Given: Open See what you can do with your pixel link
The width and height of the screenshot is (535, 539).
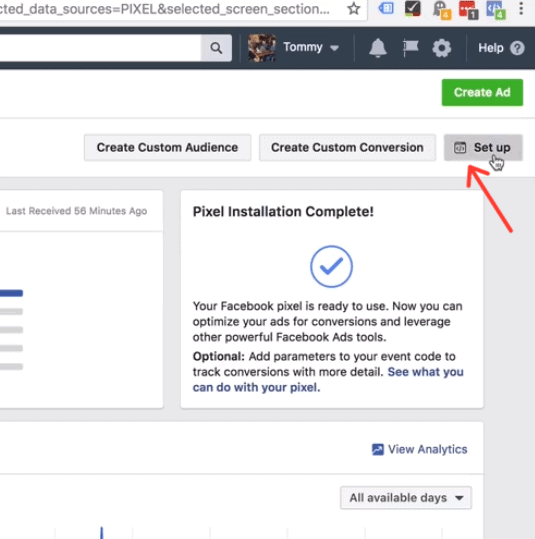Looking at the screenshot, I should [x=328, y=380].
